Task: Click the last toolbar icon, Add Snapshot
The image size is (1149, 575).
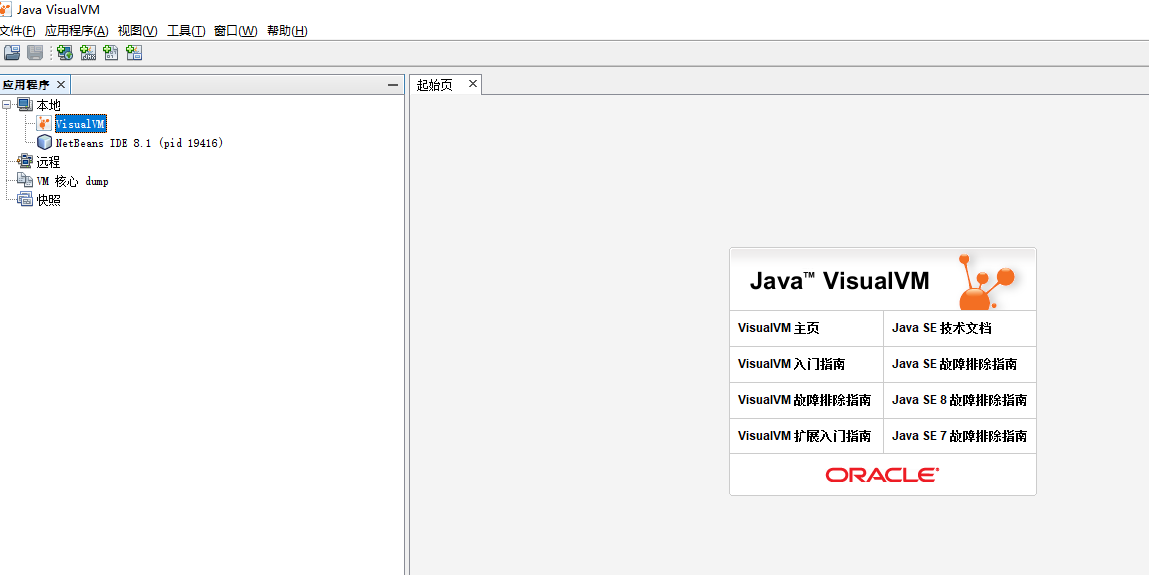Action: pos(134,53)
